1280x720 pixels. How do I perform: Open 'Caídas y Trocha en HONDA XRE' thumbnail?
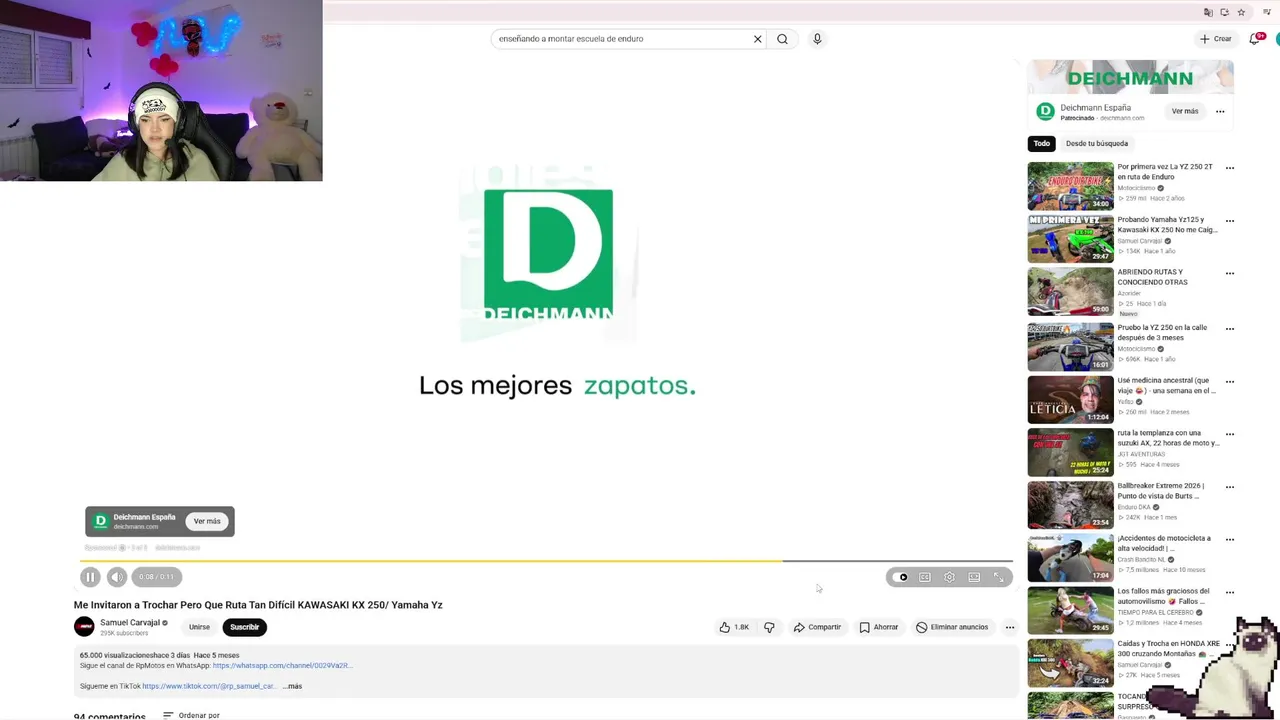[x=1070, y=663]
